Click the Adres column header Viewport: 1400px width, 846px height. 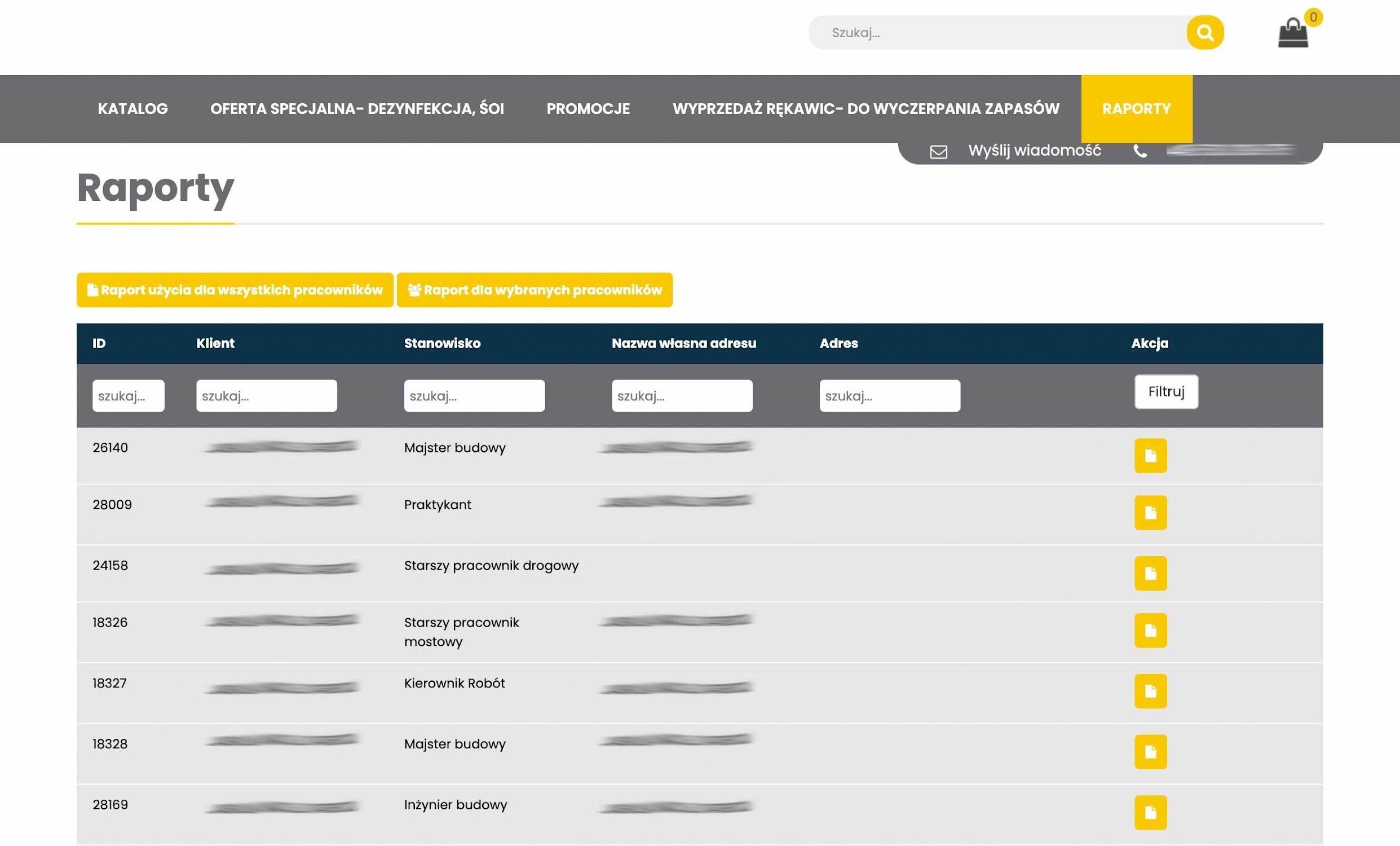click(838, 342)
